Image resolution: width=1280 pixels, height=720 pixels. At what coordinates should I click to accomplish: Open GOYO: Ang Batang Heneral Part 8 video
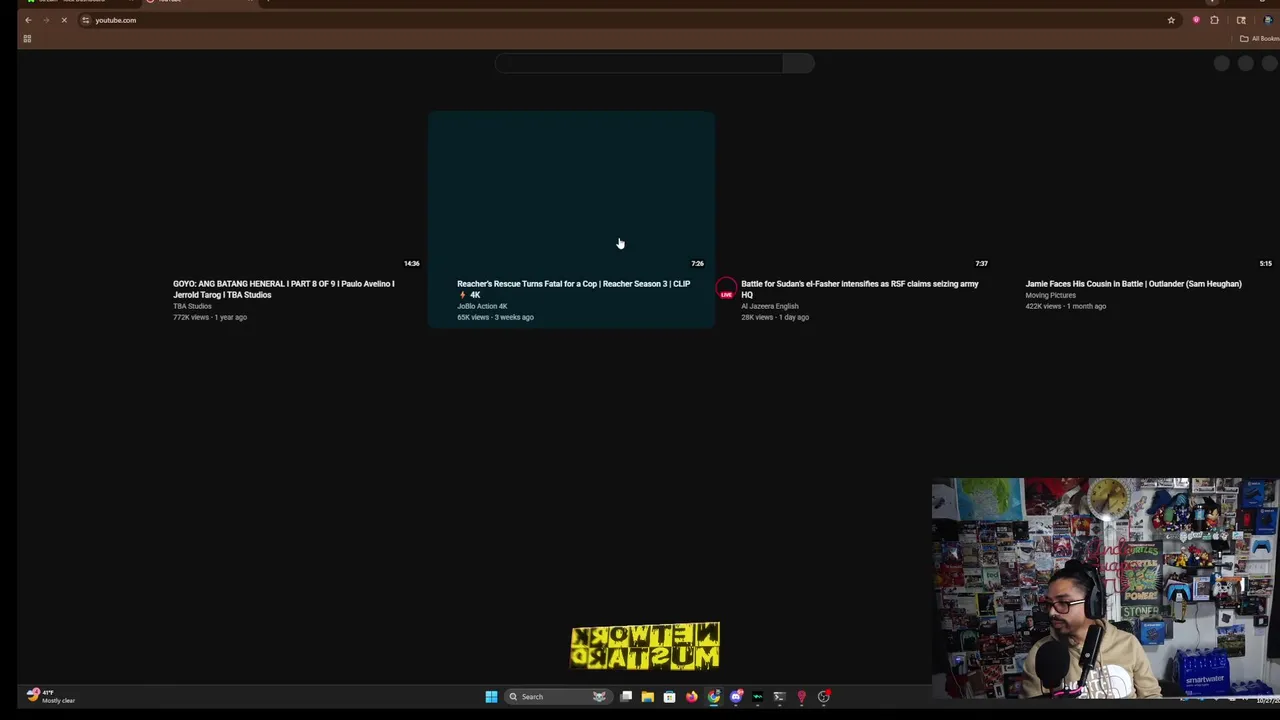(x=284, y=289)
